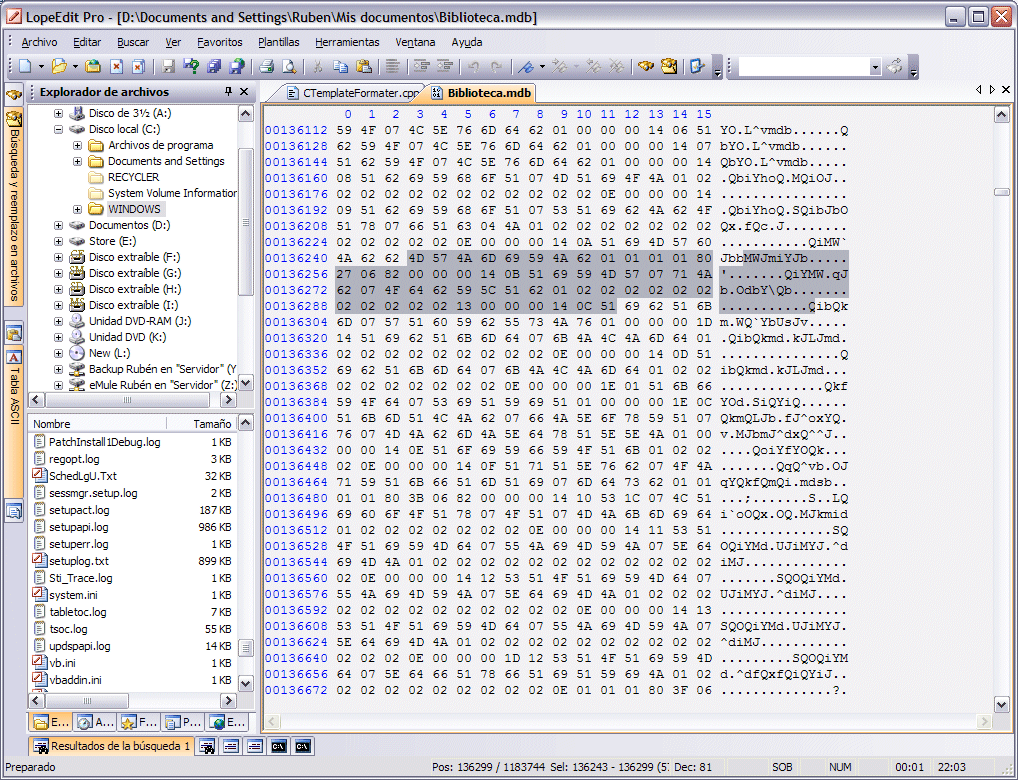The height and width of the screenshot is (780, 1018).
Task: Click the Save to FTP icon
Action: tap(238, 66)
